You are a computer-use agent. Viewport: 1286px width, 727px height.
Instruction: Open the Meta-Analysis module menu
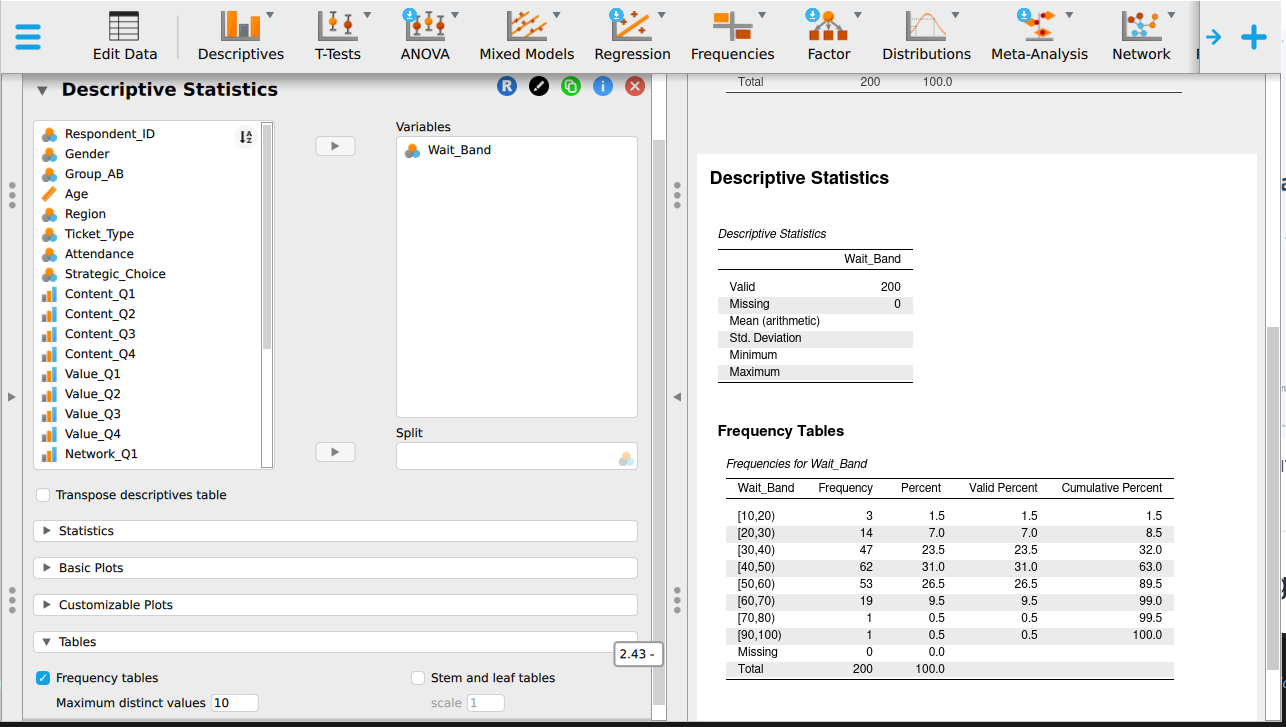[1039, 36]
